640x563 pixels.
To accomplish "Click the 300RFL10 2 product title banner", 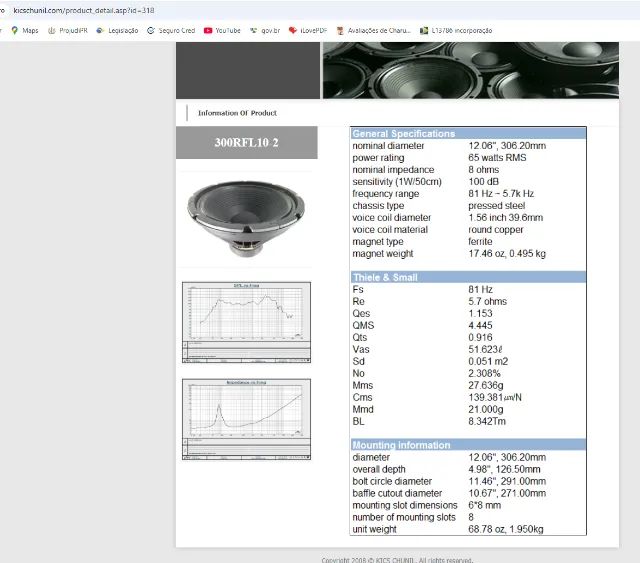I will (247, 142).
